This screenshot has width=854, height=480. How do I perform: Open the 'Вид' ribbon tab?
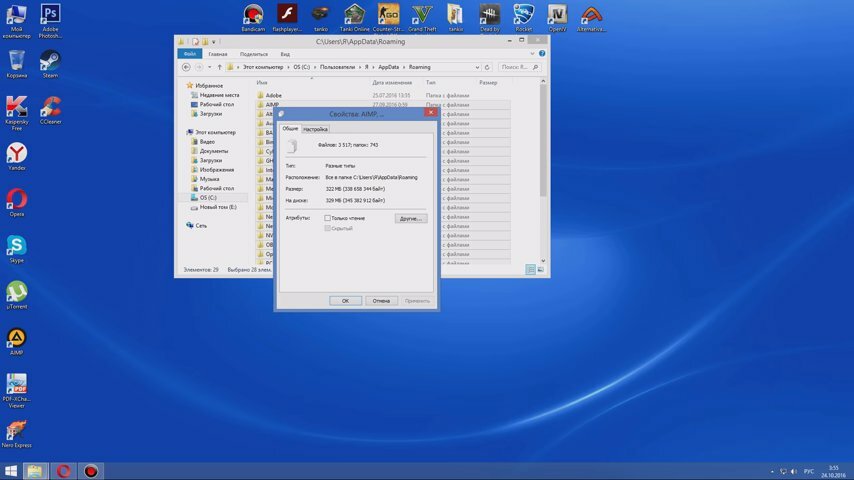pos(285,54)
